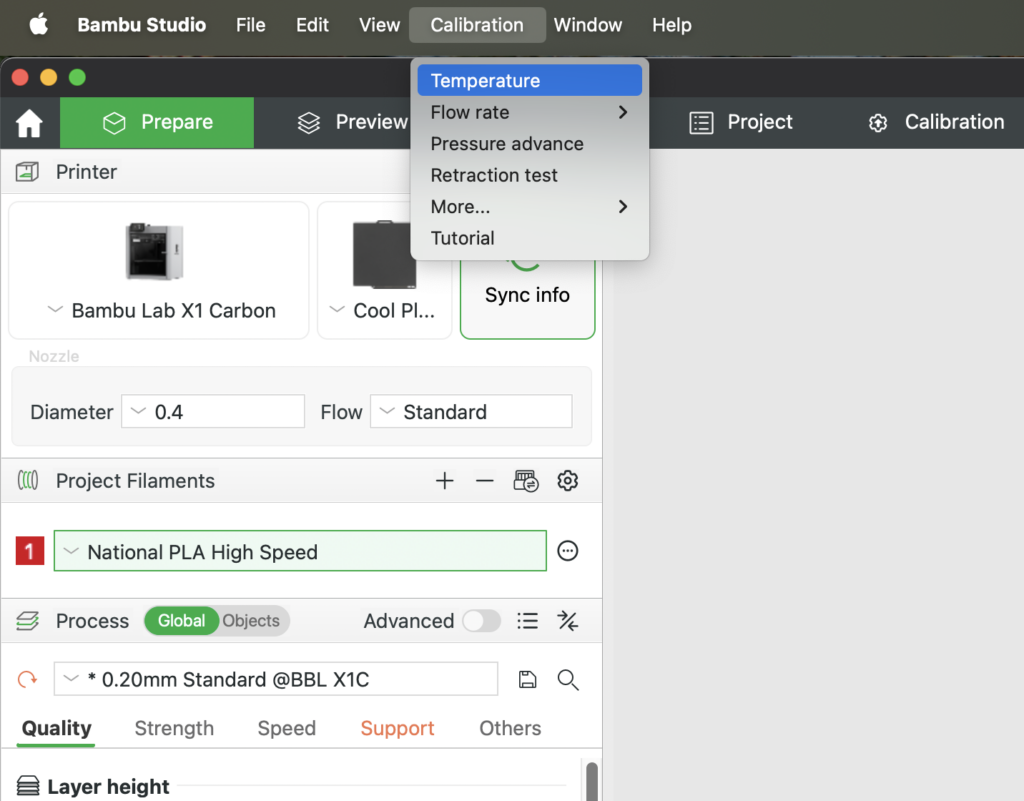Open the Help menu
This screenshot has height=801, width=1024.
(x=671, y=25)
